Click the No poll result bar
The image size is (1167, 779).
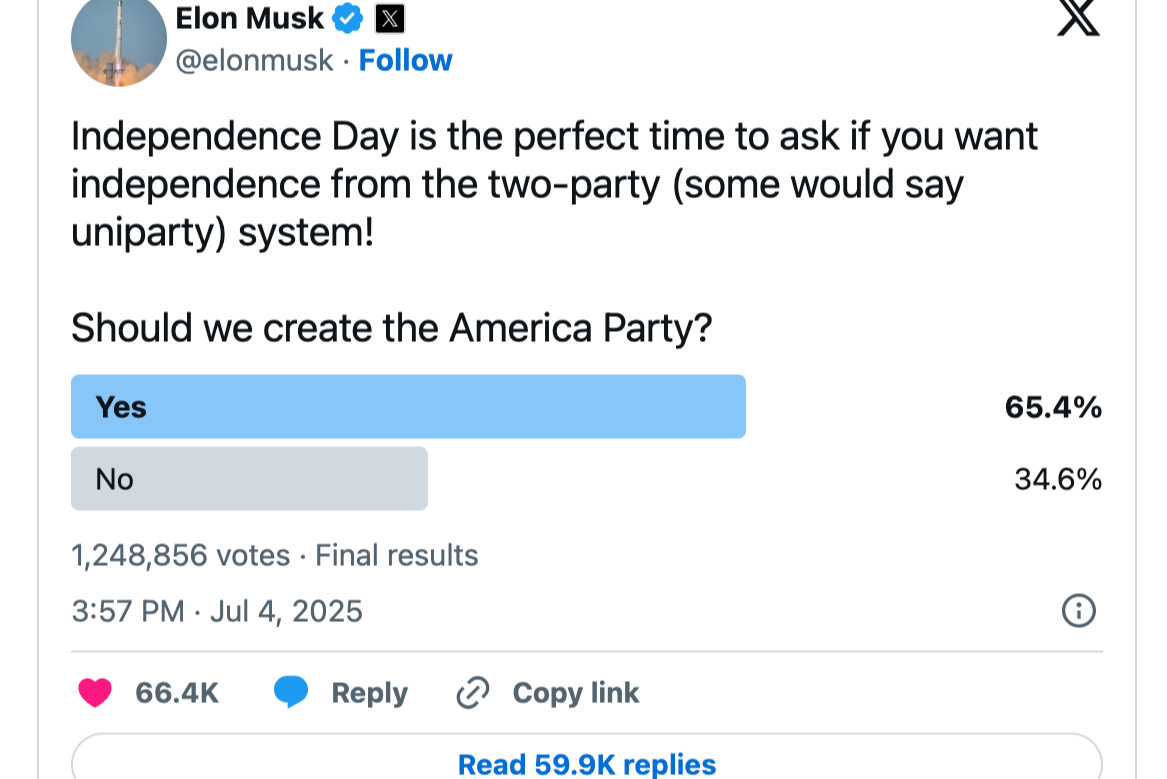[249, 479]
